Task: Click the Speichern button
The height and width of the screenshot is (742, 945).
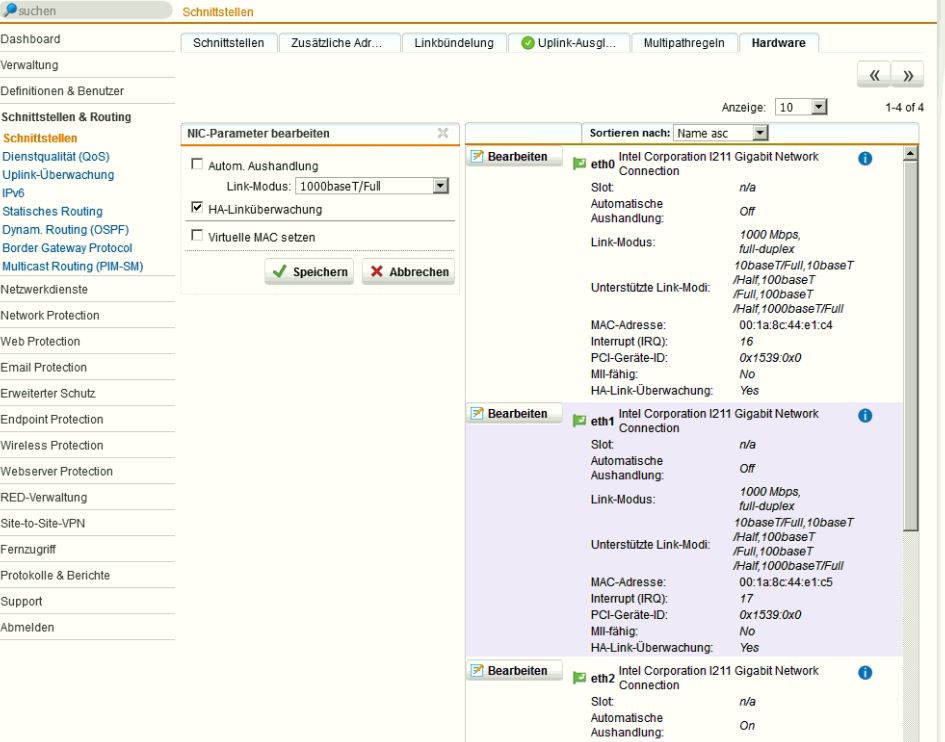Action: click(x=309, y=272)
